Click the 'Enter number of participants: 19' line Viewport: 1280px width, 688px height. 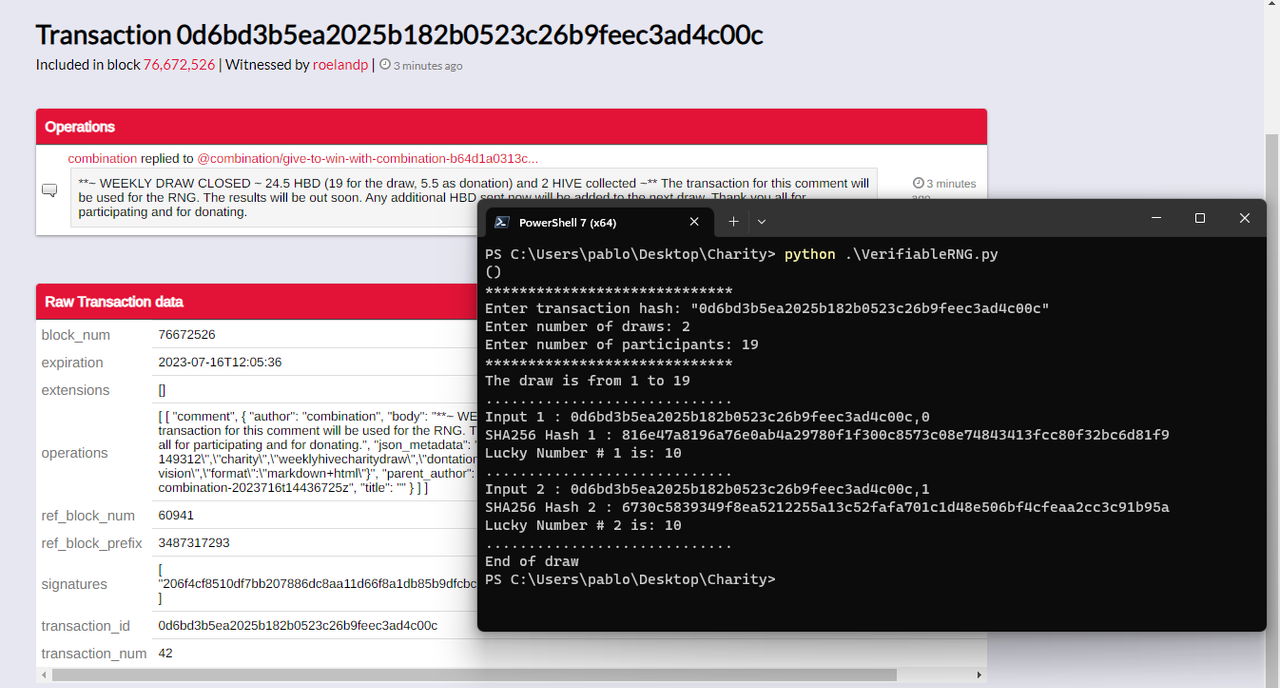pyautogui.click(x=622, y=344)
